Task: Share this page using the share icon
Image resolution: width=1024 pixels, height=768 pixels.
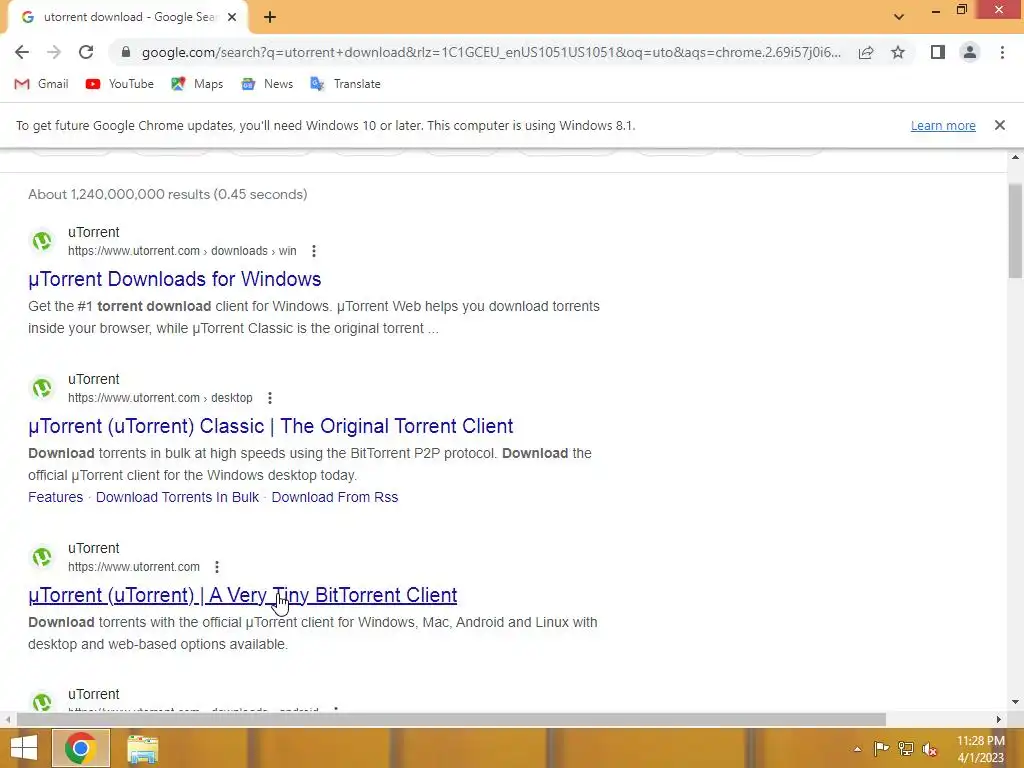Action: [x=866, y=52]
